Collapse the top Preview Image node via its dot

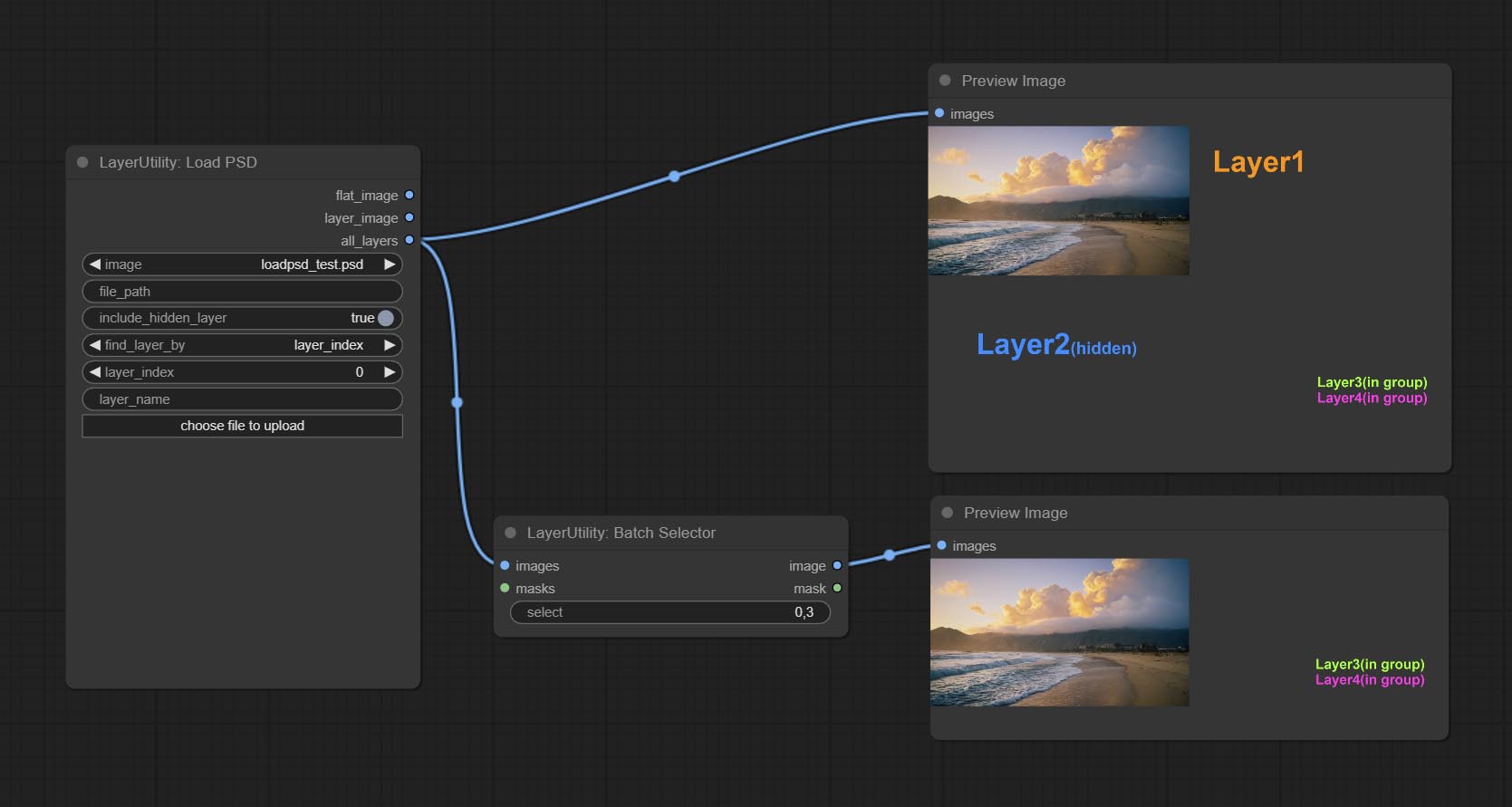(945, 81)
